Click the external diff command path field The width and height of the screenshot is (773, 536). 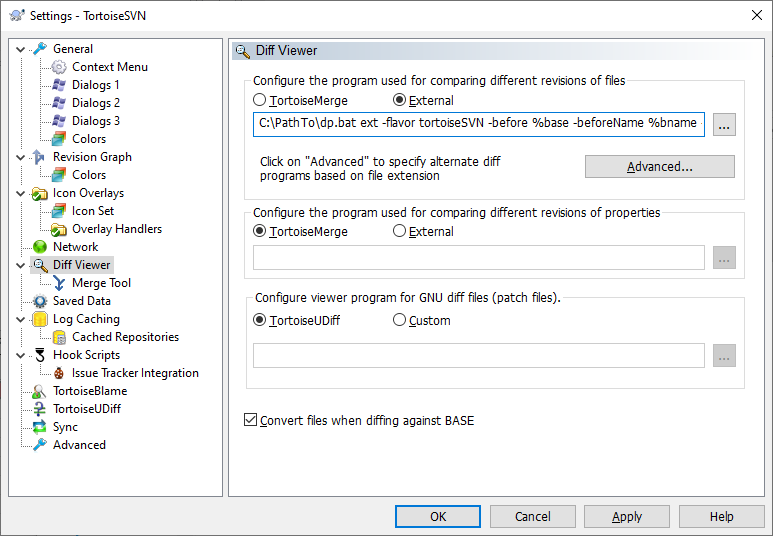(479, 124)
